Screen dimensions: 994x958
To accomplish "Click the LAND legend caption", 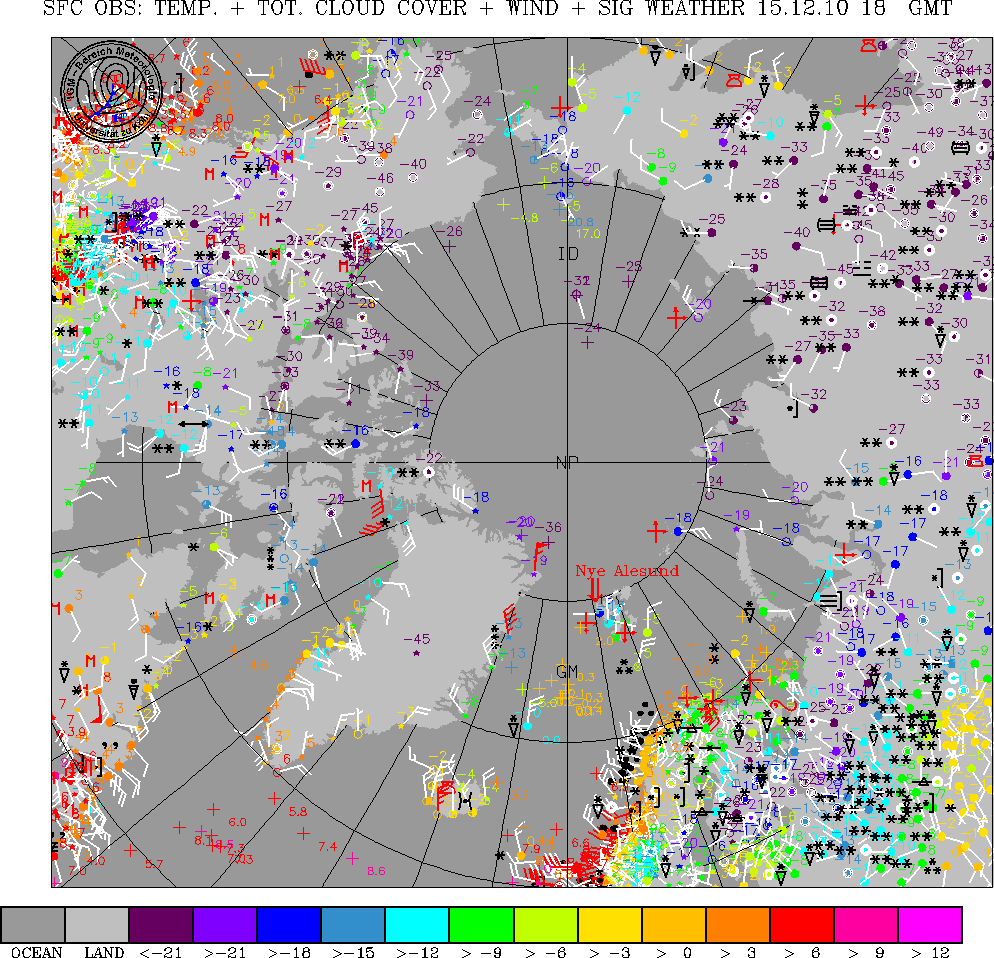I will (104, 952).
